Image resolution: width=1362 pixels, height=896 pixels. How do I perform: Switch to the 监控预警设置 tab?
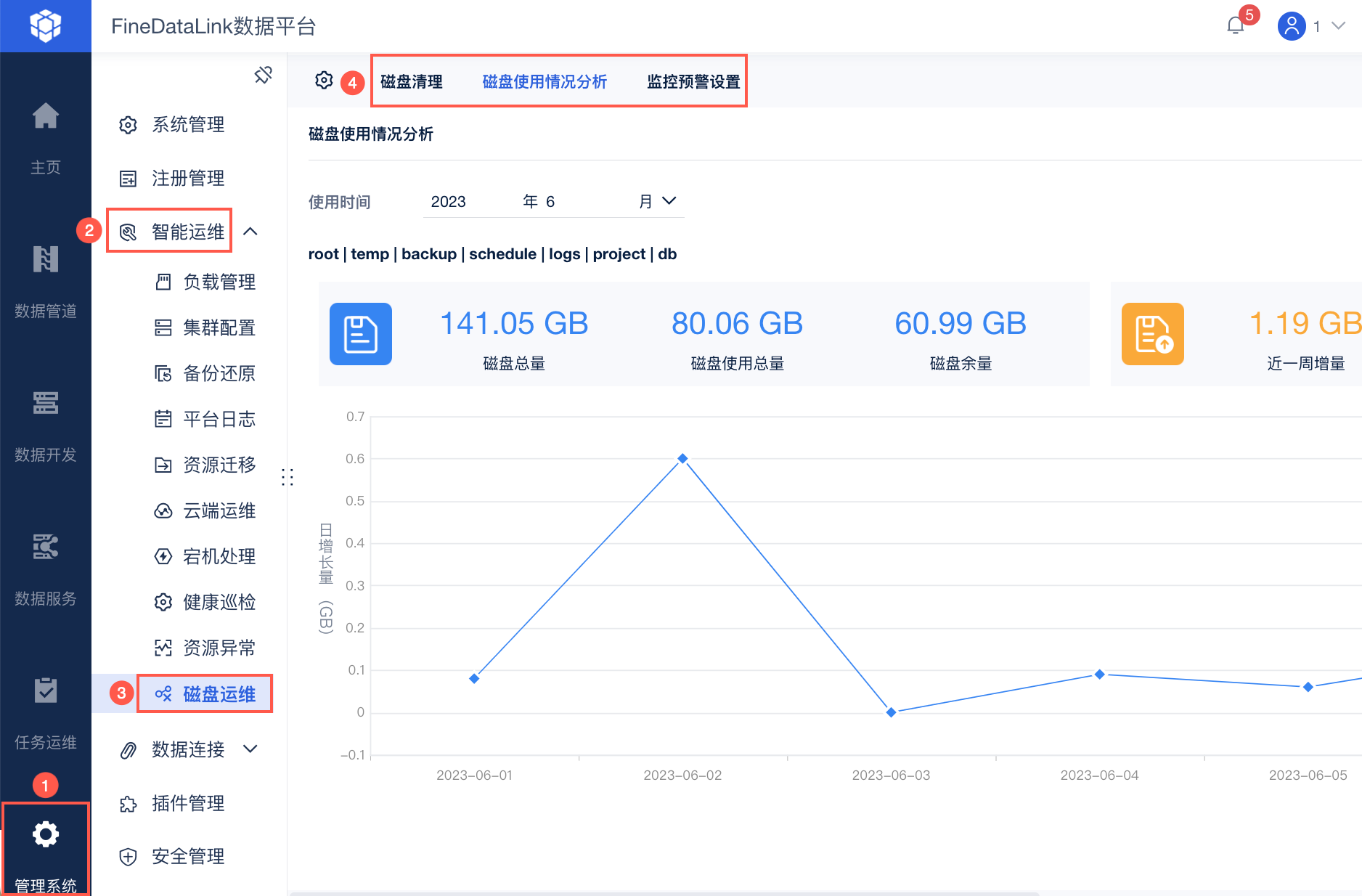pos(693,82)
